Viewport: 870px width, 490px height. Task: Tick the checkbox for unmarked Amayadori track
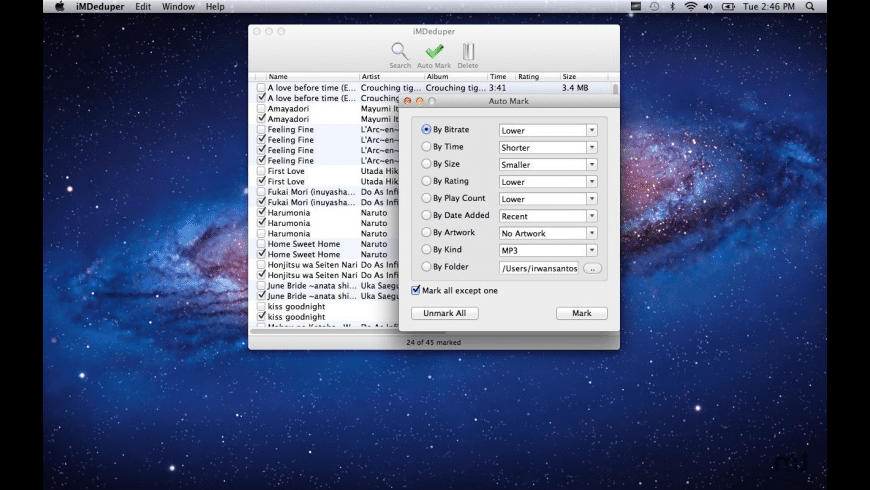(x=262, y=108)
